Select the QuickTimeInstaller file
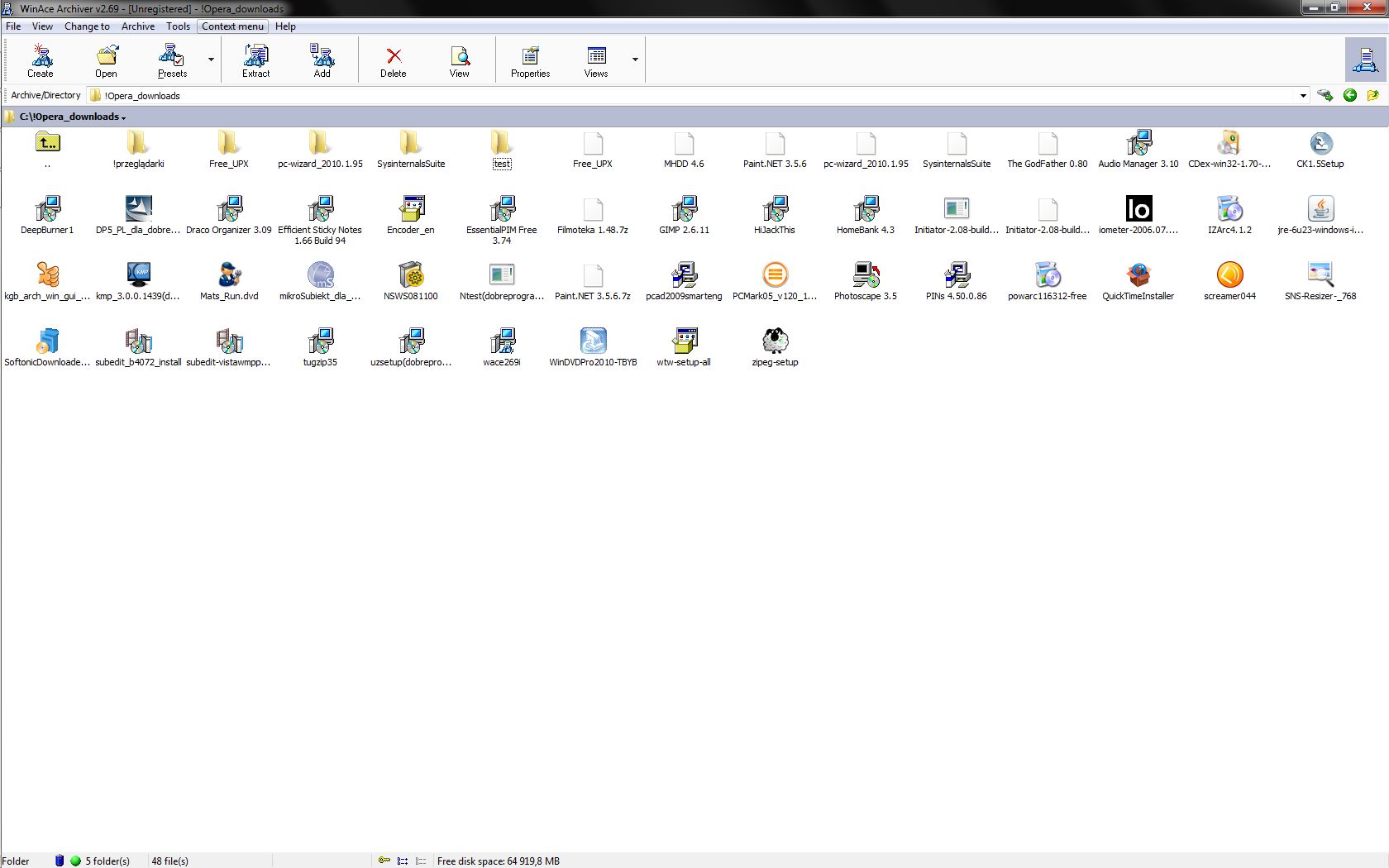Screen dimensions: 1389x868 pos(1138,281)
